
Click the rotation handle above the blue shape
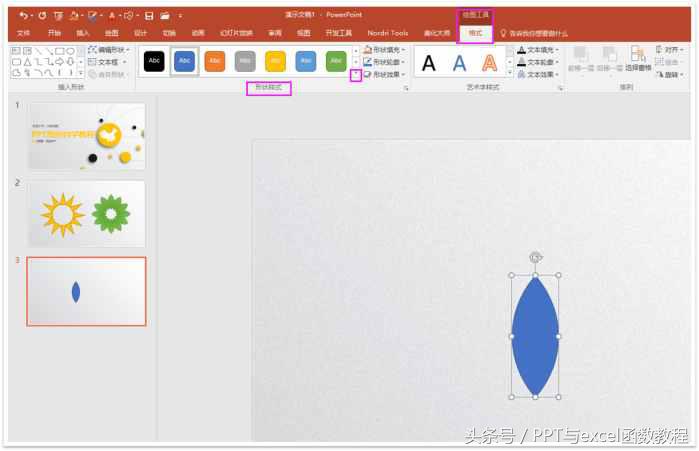[x=535, y=257]
